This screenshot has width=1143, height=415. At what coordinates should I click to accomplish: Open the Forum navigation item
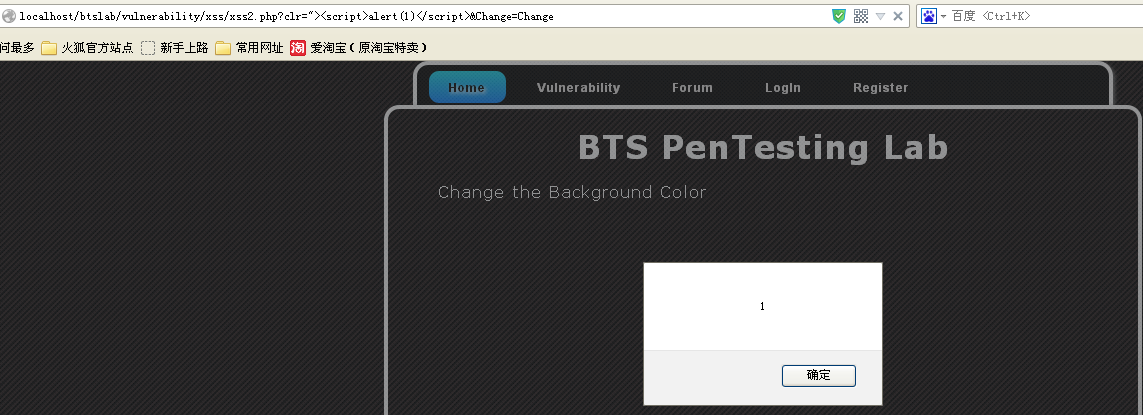point(693,88)
